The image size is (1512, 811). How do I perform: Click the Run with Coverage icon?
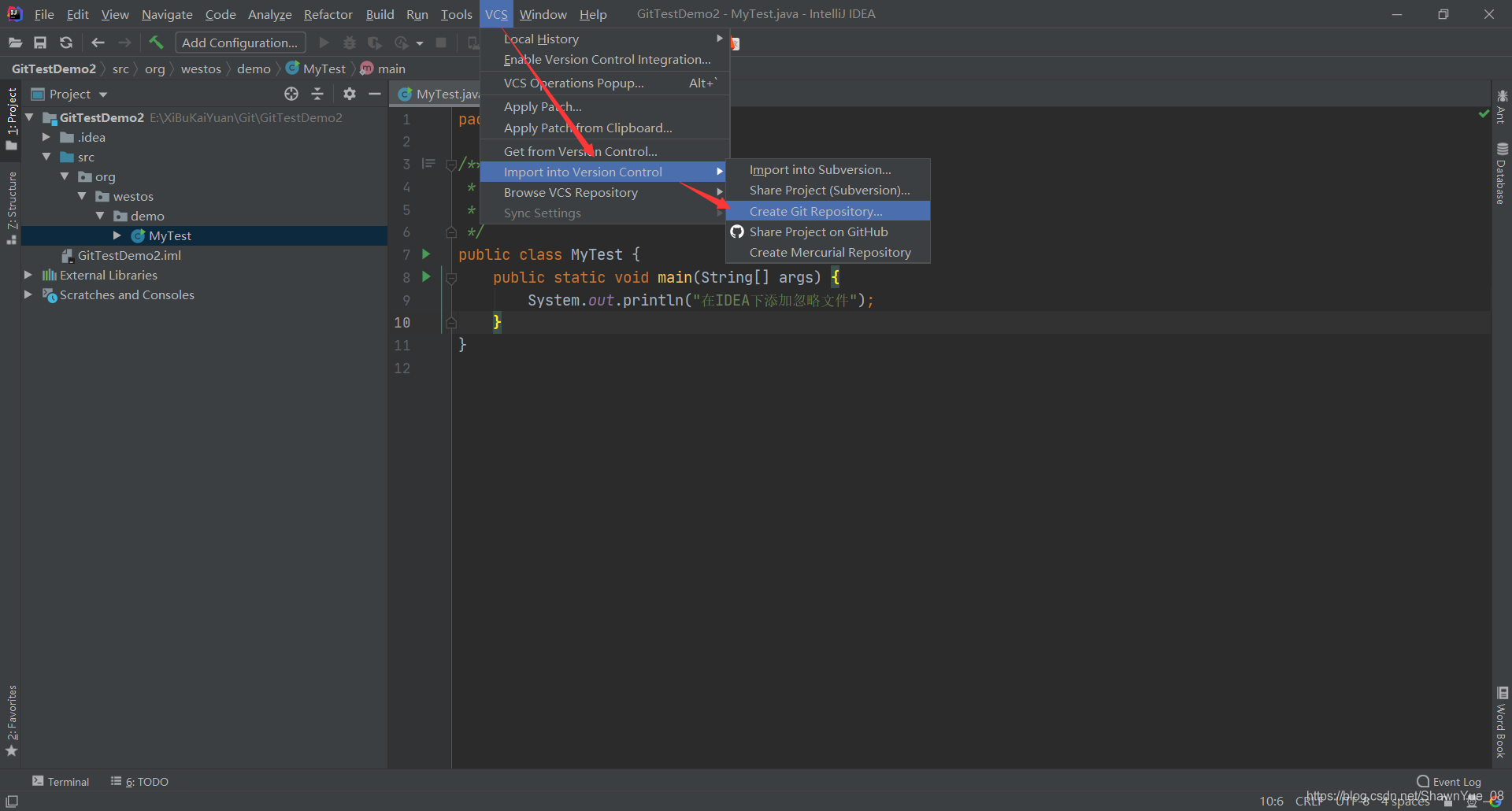(x=375, y=43)
